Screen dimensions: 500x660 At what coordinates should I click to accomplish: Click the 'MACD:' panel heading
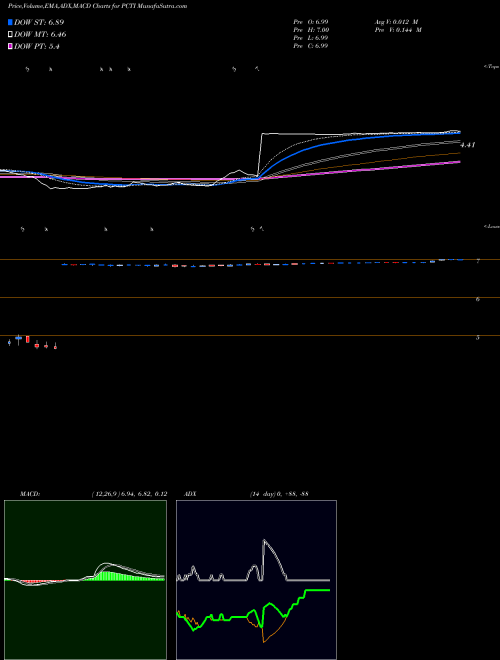click(x=30, y=493)
